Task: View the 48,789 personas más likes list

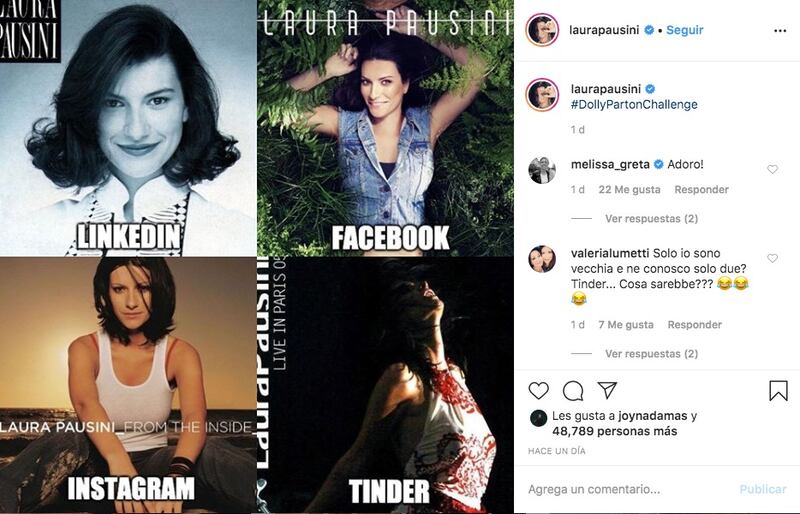Action: click(x=614, y=431)
